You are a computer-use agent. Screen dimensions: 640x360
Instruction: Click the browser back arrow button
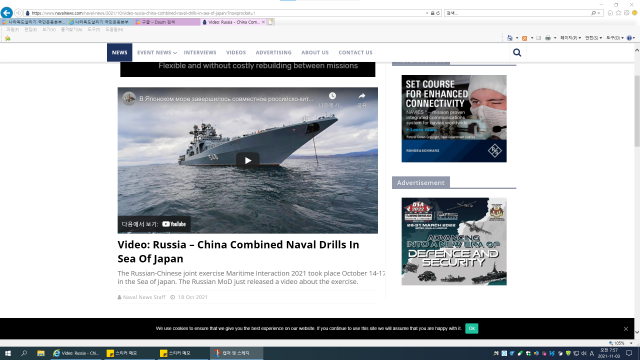point(7,13)
